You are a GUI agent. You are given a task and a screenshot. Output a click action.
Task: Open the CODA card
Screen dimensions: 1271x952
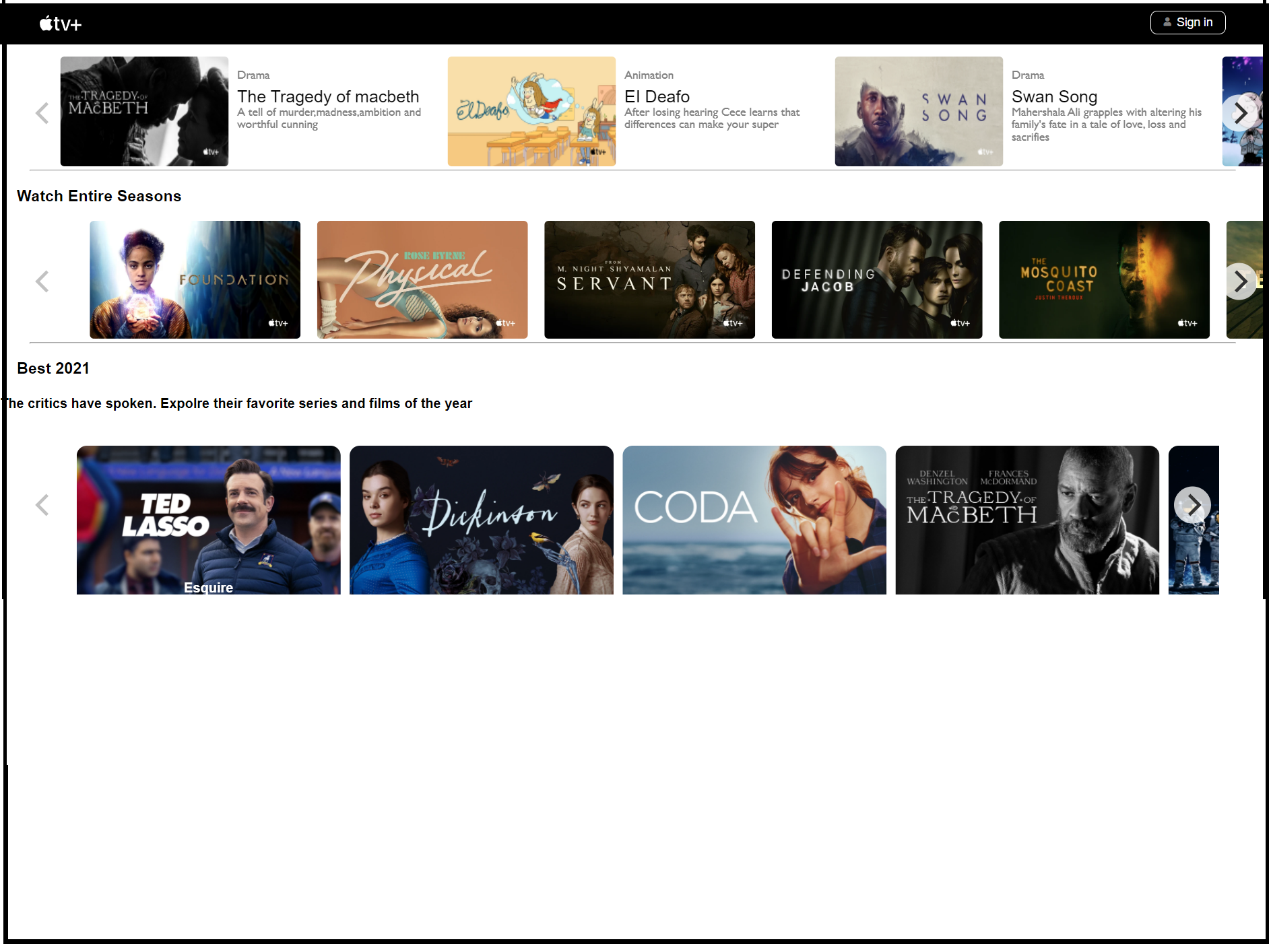point(754,520)
